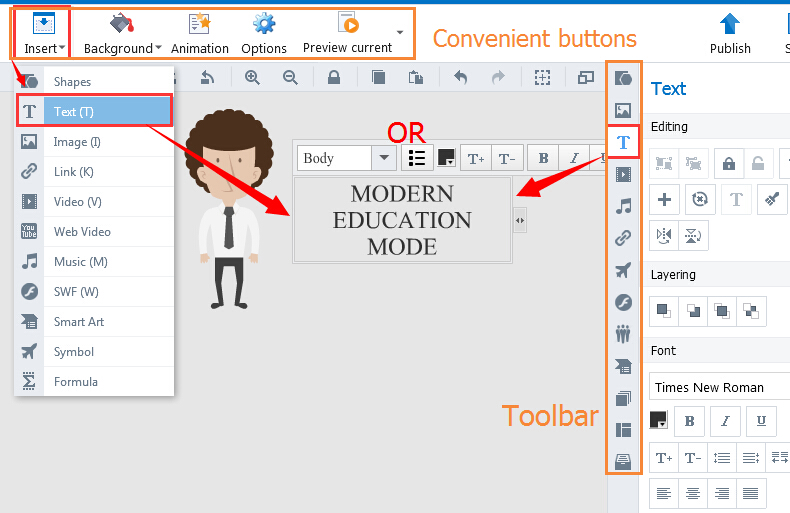
Task: Click Preview current button
Action: (x=347, y=33)
